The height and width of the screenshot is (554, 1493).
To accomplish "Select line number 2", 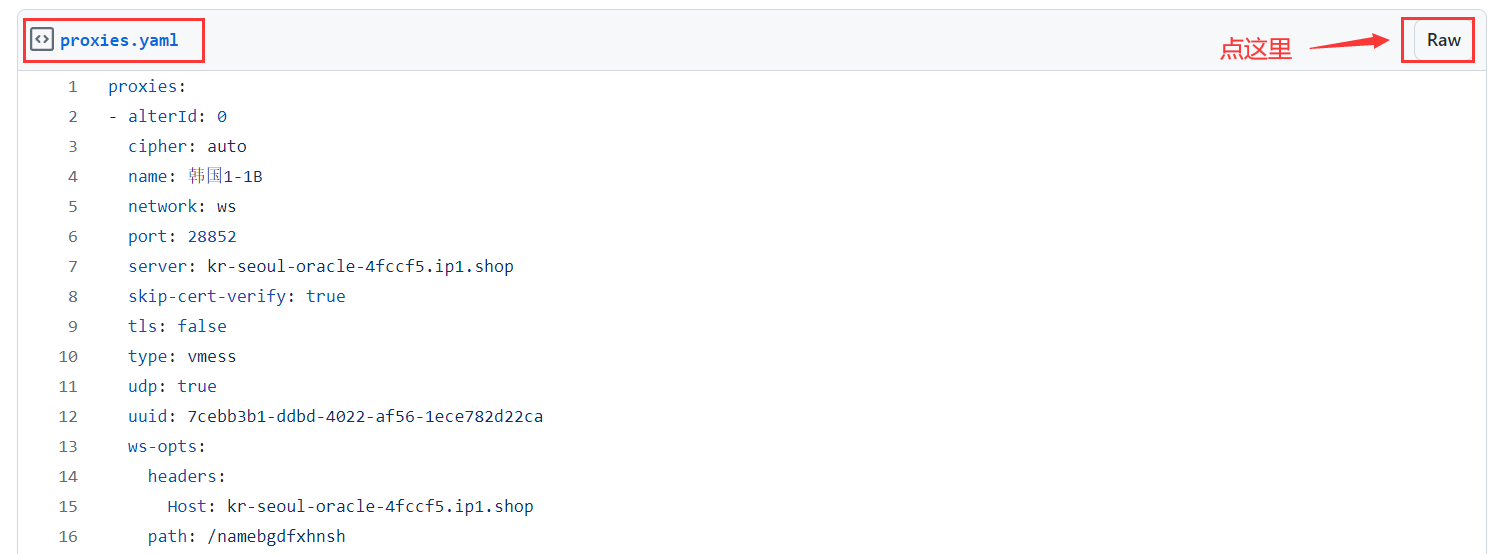I will (x=72, y=117).
